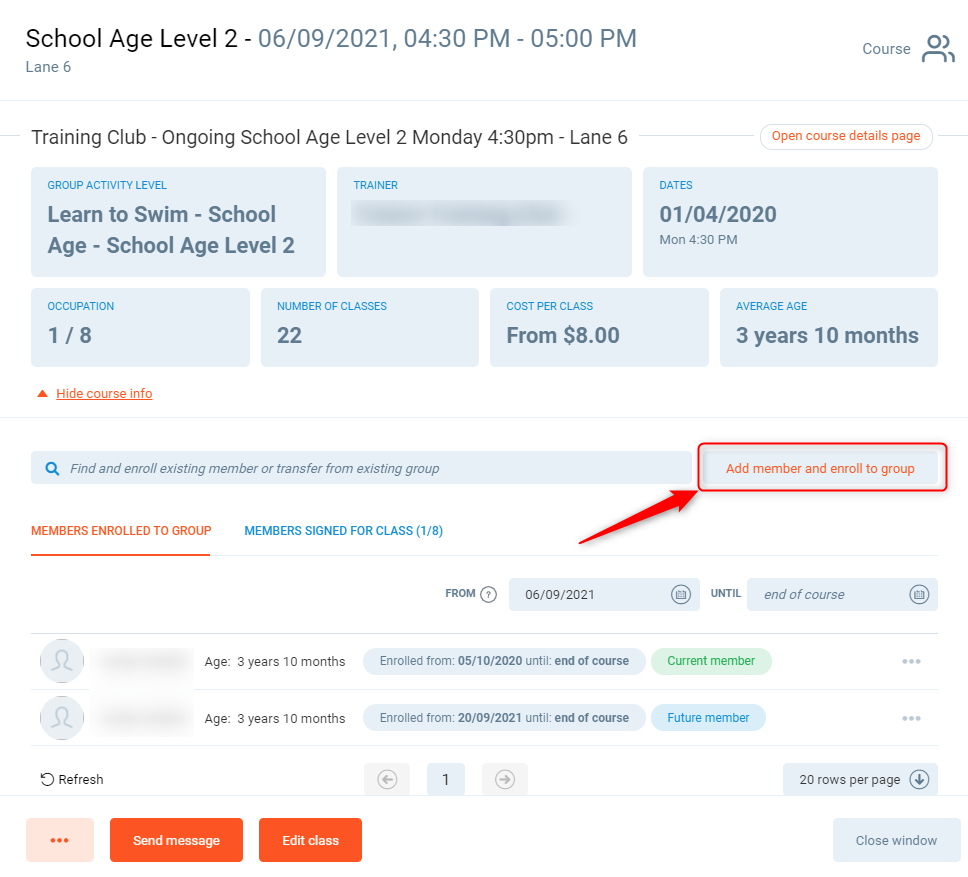Image resolution: width=968 pixels, height=877 pixels.
Task: Click Add member and enroll to group
Action: [x=820, y=468]
